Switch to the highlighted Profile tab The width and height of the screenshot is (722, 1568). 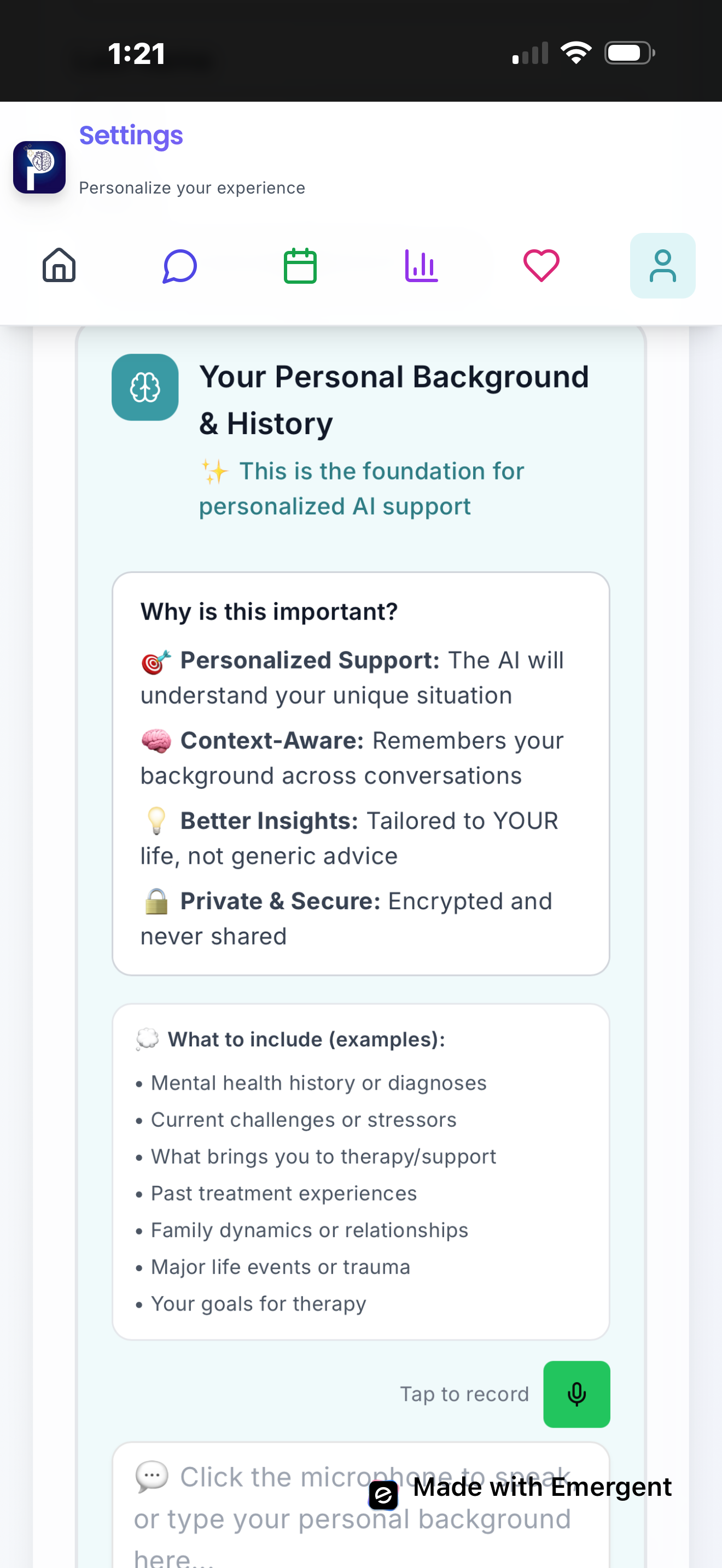pyautogui.click(x=662, y=265)
